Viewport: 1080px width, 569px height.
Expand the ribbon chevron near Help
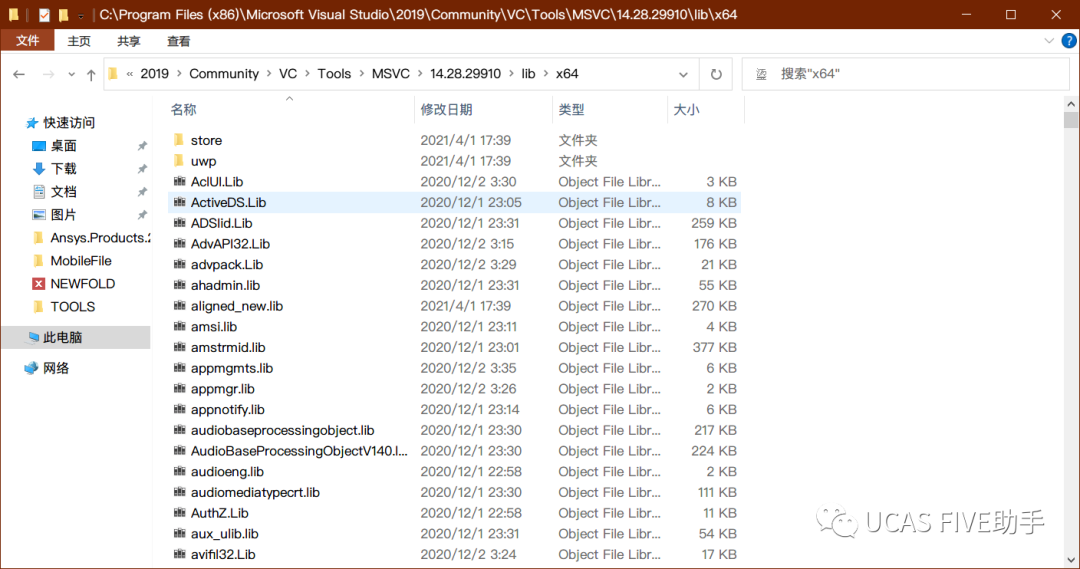(1049, 41)
